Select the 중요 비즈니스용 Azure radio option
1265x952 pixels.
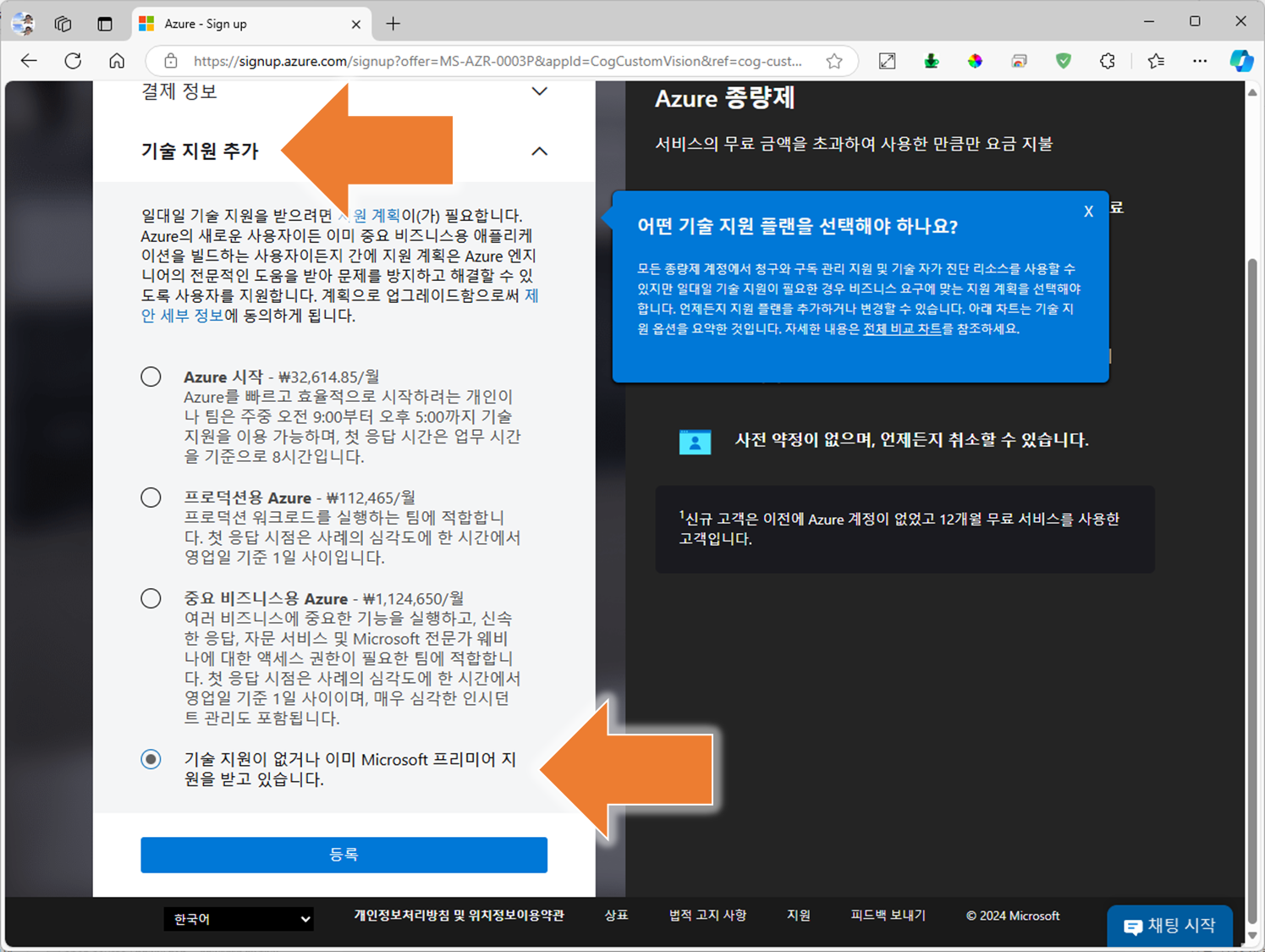pos(151,598)
